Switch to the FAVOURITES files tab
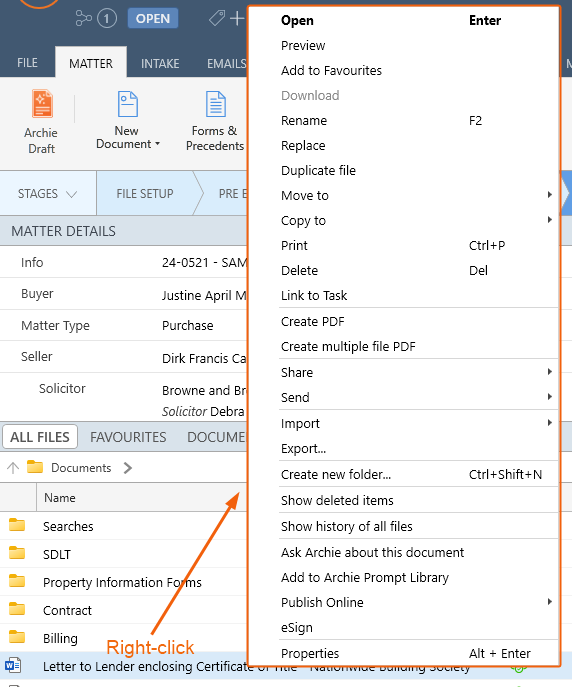The image size is (572, 687). pos(128,437)
